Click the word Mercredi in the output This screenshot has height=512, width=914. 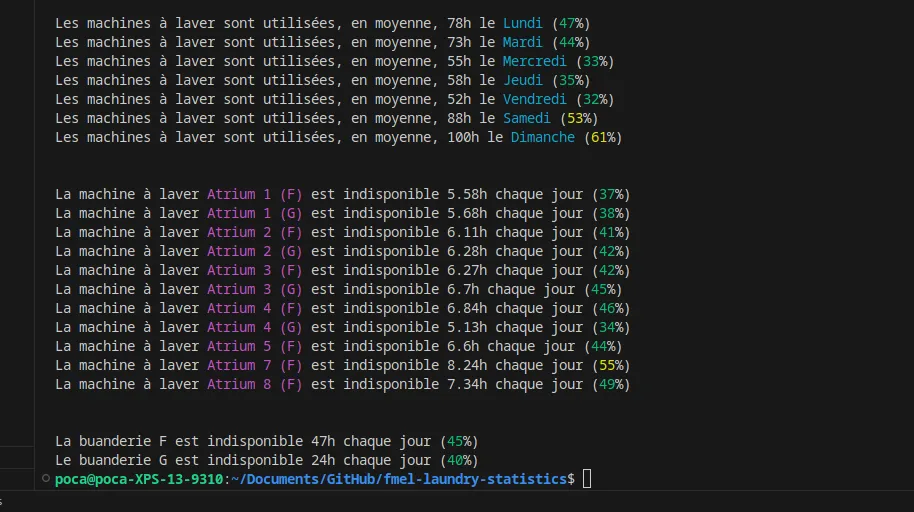tap(535, 61)
